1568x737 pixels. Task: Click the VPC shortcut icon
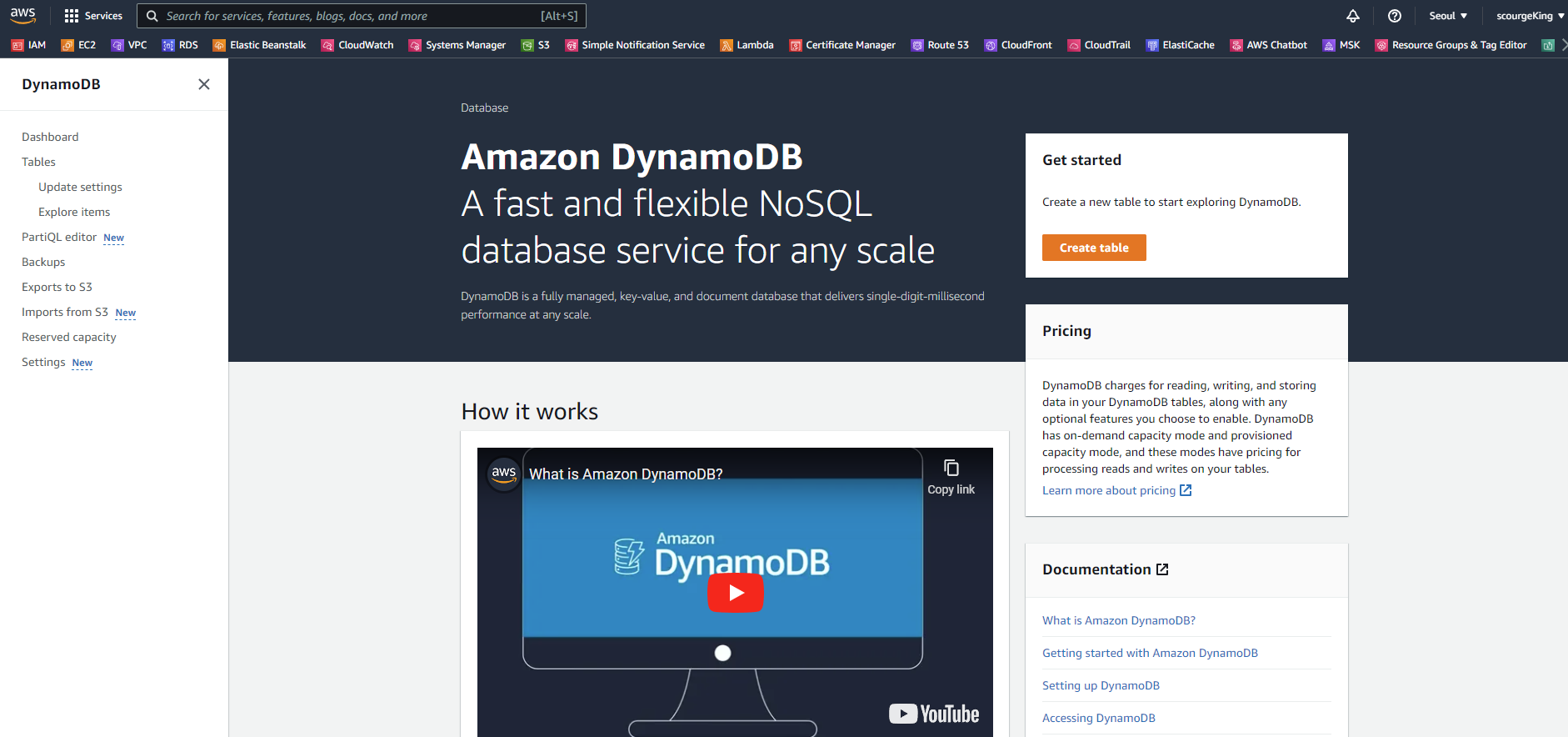[117, 45]
